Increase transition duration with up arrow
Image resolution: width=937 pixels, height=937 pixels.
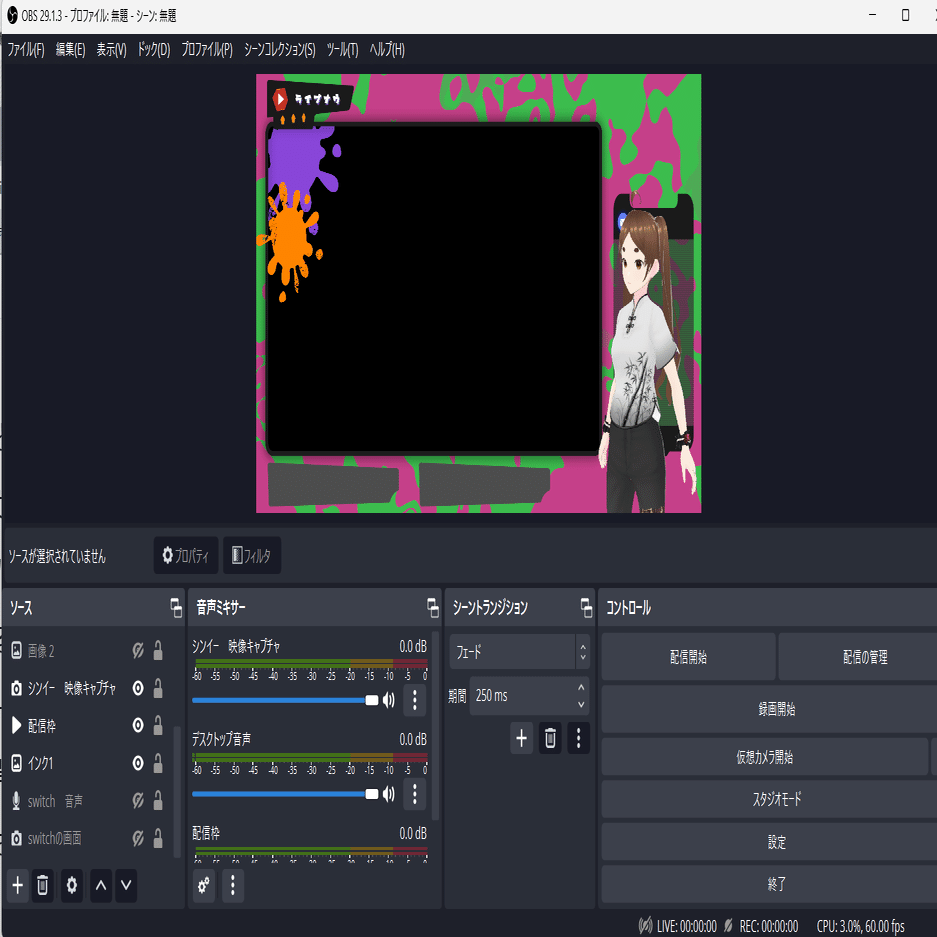[581, 688]
